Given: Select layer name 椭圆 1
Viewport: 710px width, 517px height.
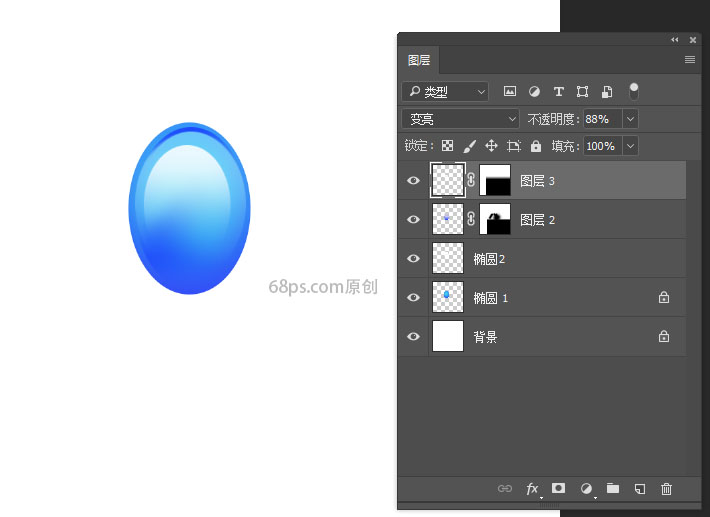Looking at the screenshot, I should coord(490,298).
